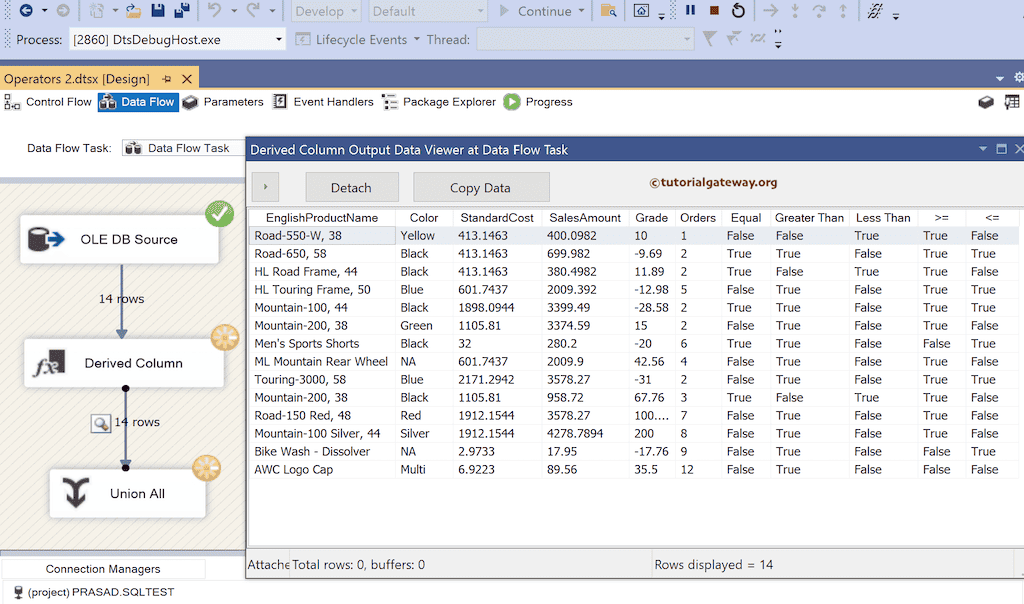The height and width of the screenshot is (604, 1024).
Task: Click the Detach button
Action: point(352,187)
